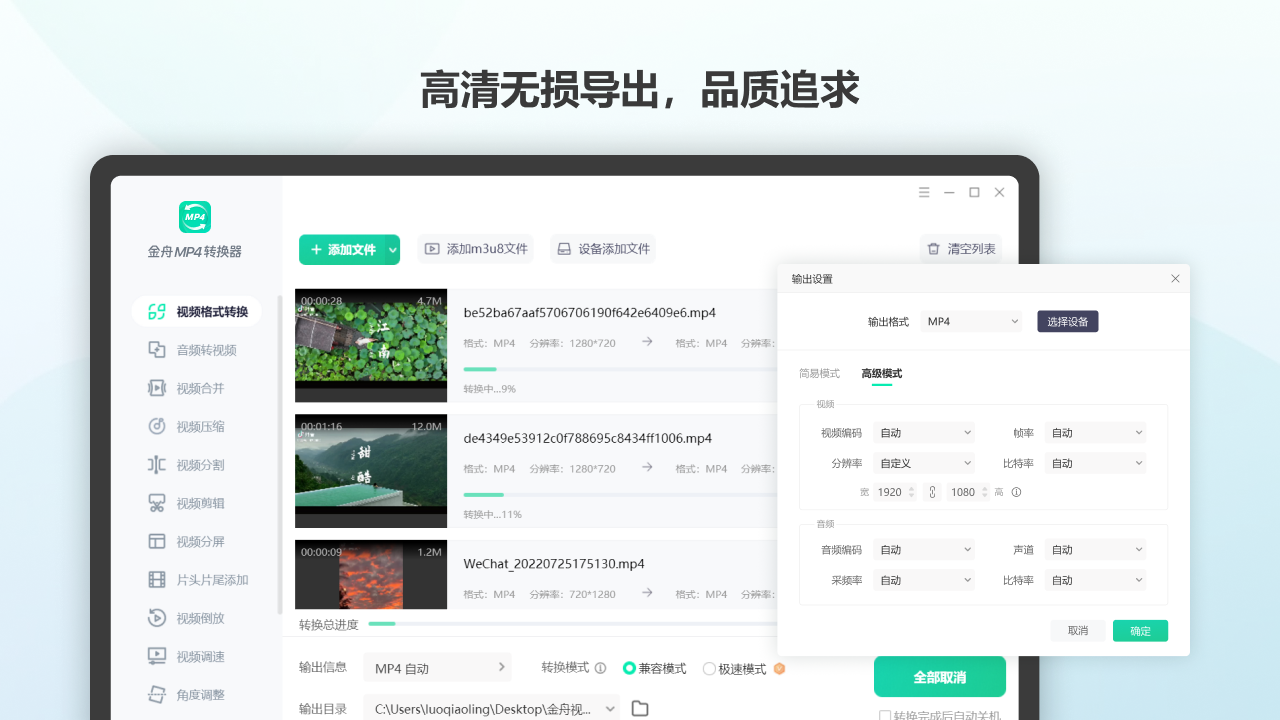The height and width of the screenshot is (720, 1280).
Task: Click the 全部取消 button
Action: 940,676
